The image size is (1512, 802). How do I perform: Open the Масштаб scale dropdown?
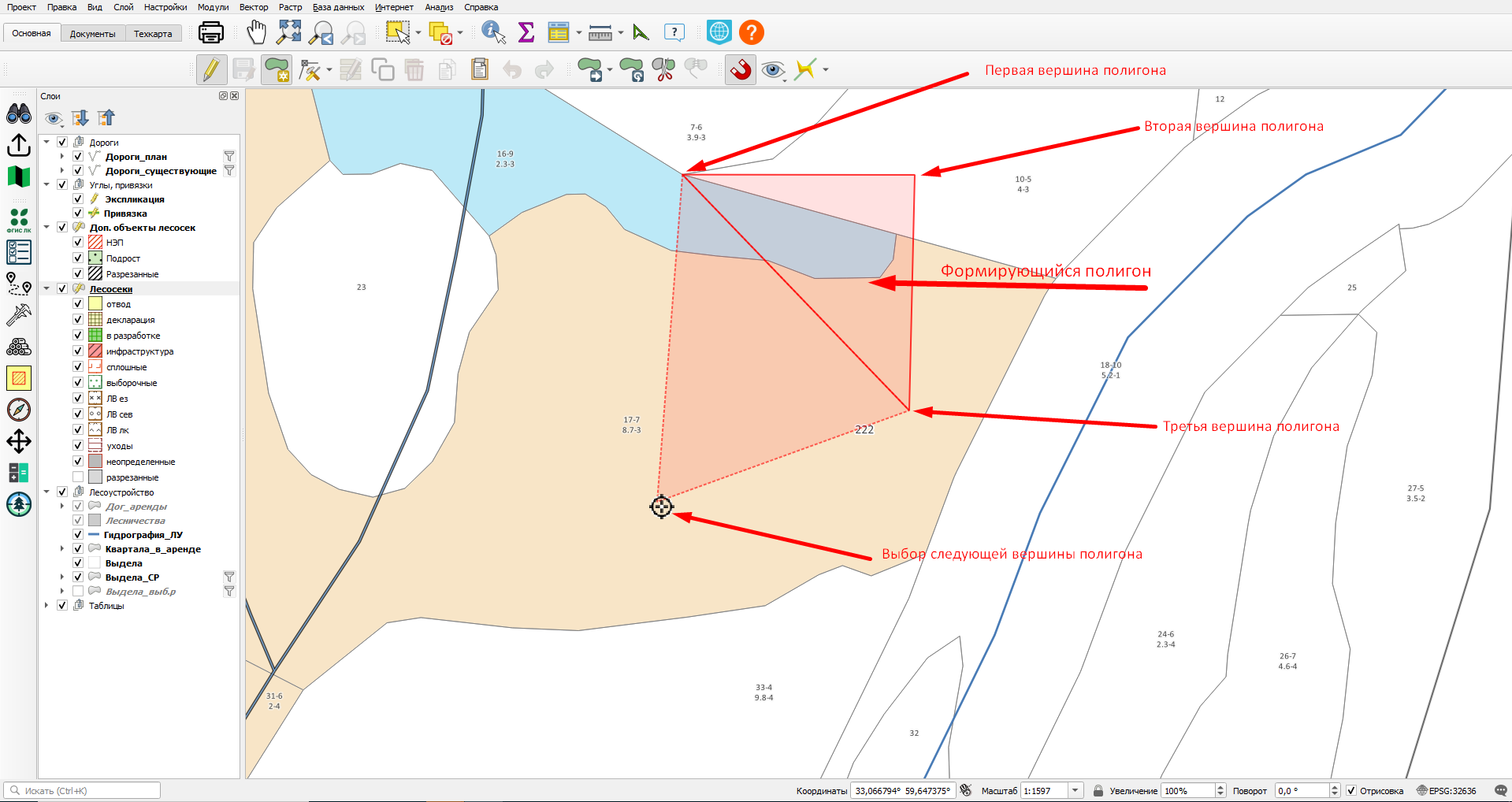(1075, 790)
